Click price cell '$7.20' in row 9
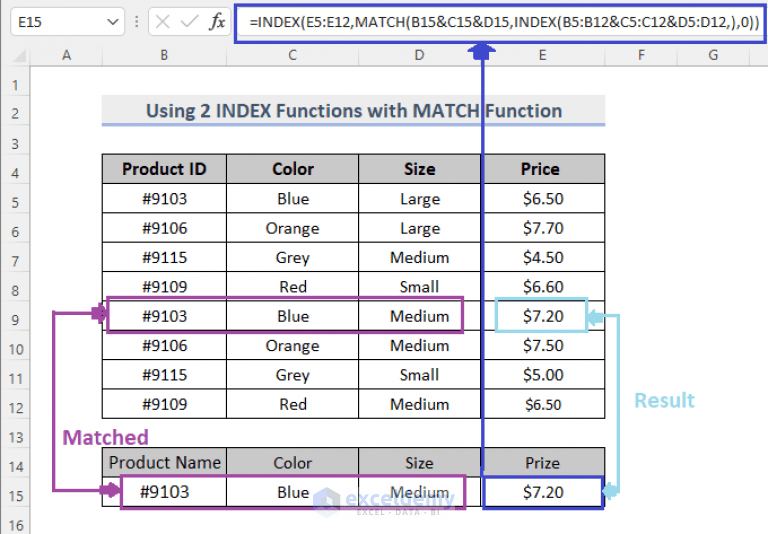The width and height of the screenshot is (768, 534). click(x=543, y=316)
